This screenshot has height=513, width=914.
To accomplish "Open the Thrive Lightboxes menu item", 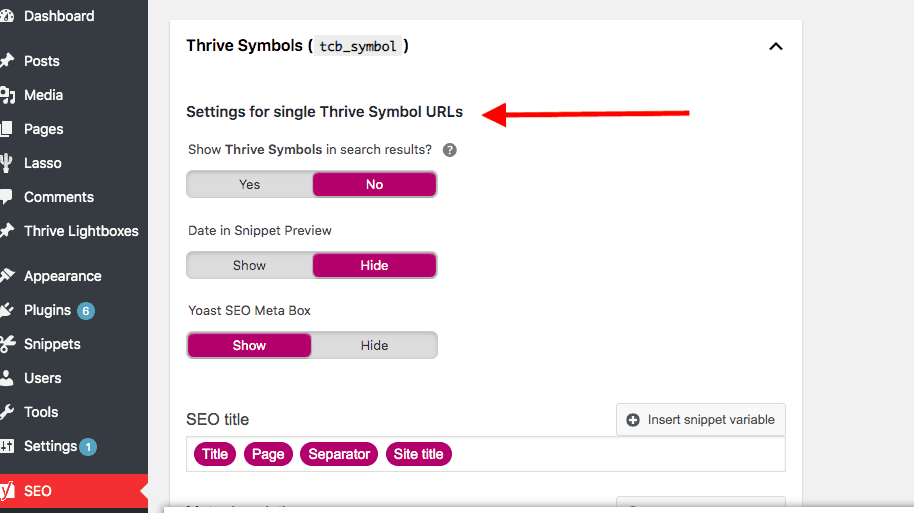I will pos(81,231).
